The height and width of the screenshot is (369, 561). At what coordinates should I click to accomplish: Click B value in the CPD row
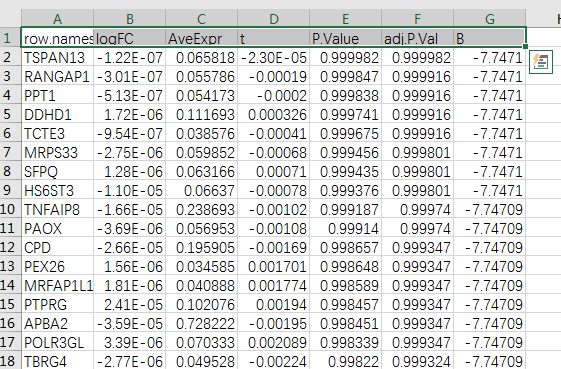click(490, 247)
